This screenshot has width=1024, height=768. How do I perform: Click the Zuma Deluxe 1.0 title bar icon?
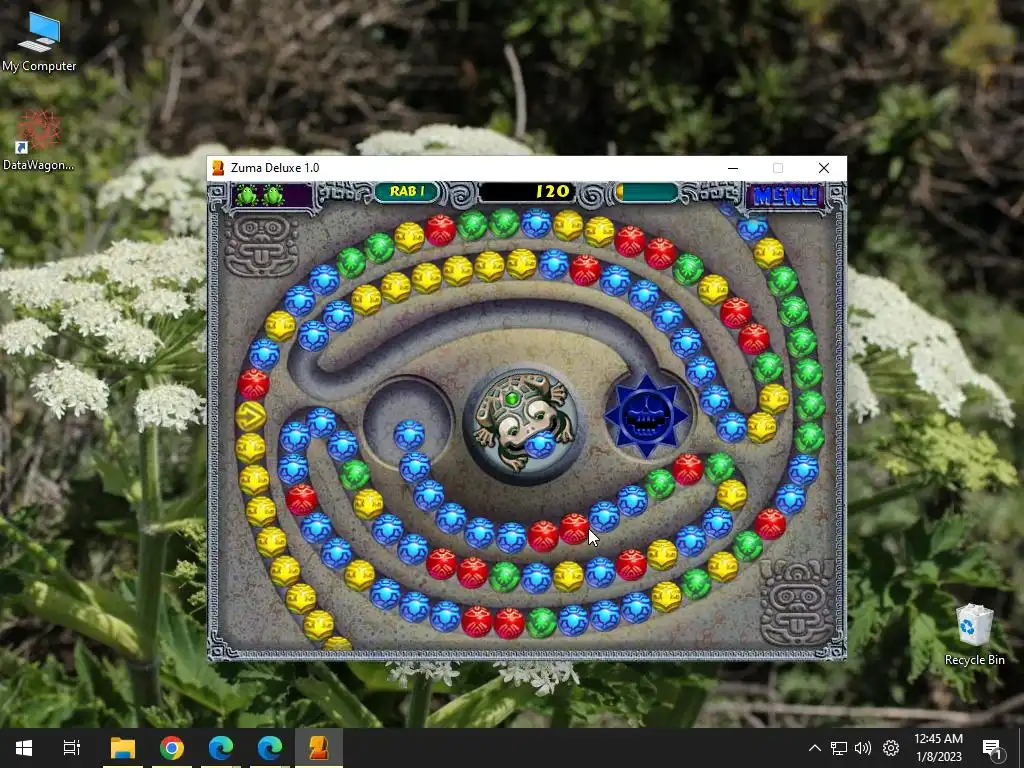click(x=218, y=168)
